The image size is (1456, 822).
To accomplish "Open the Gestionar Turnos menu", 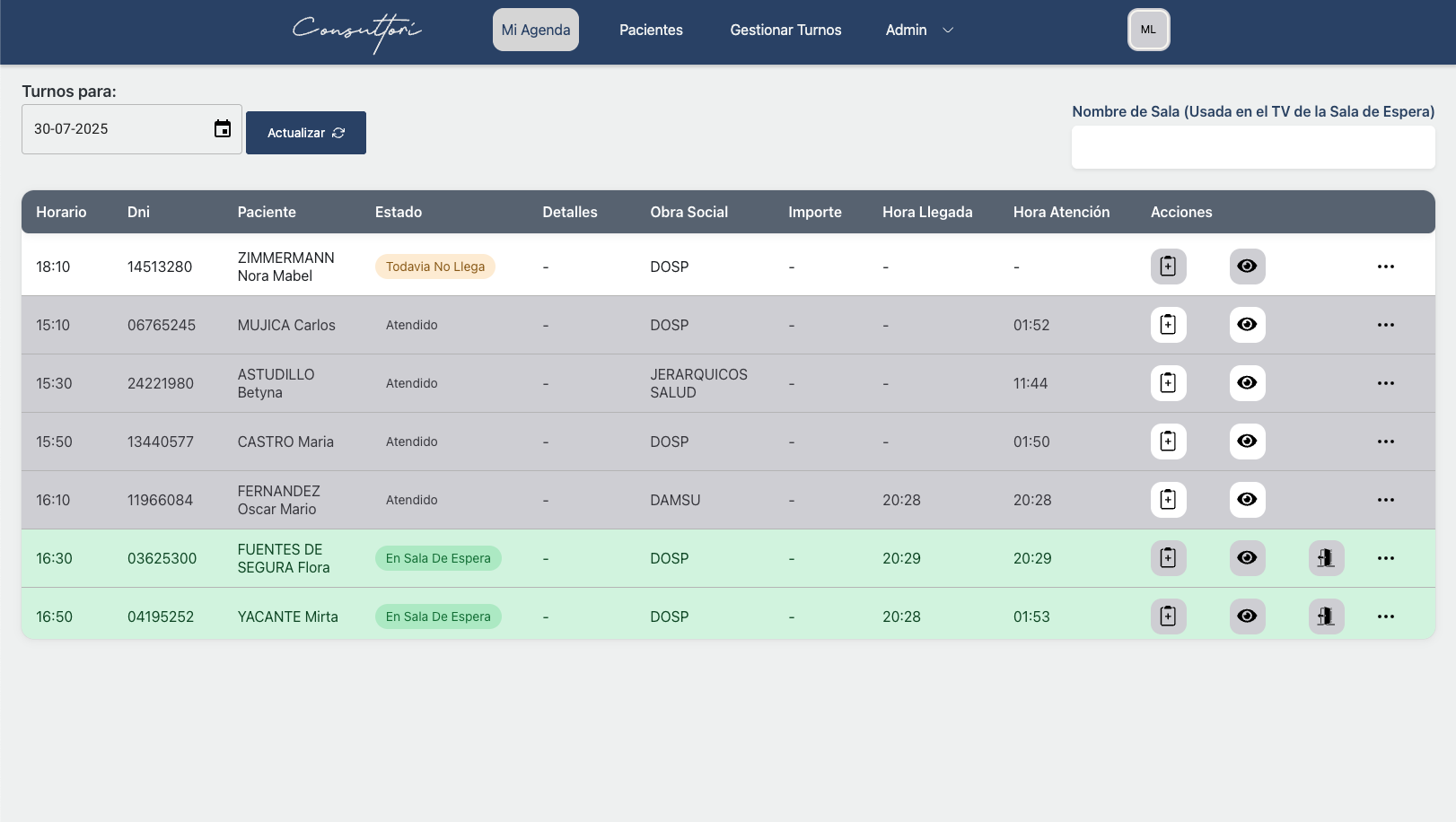I will [785, 30].
